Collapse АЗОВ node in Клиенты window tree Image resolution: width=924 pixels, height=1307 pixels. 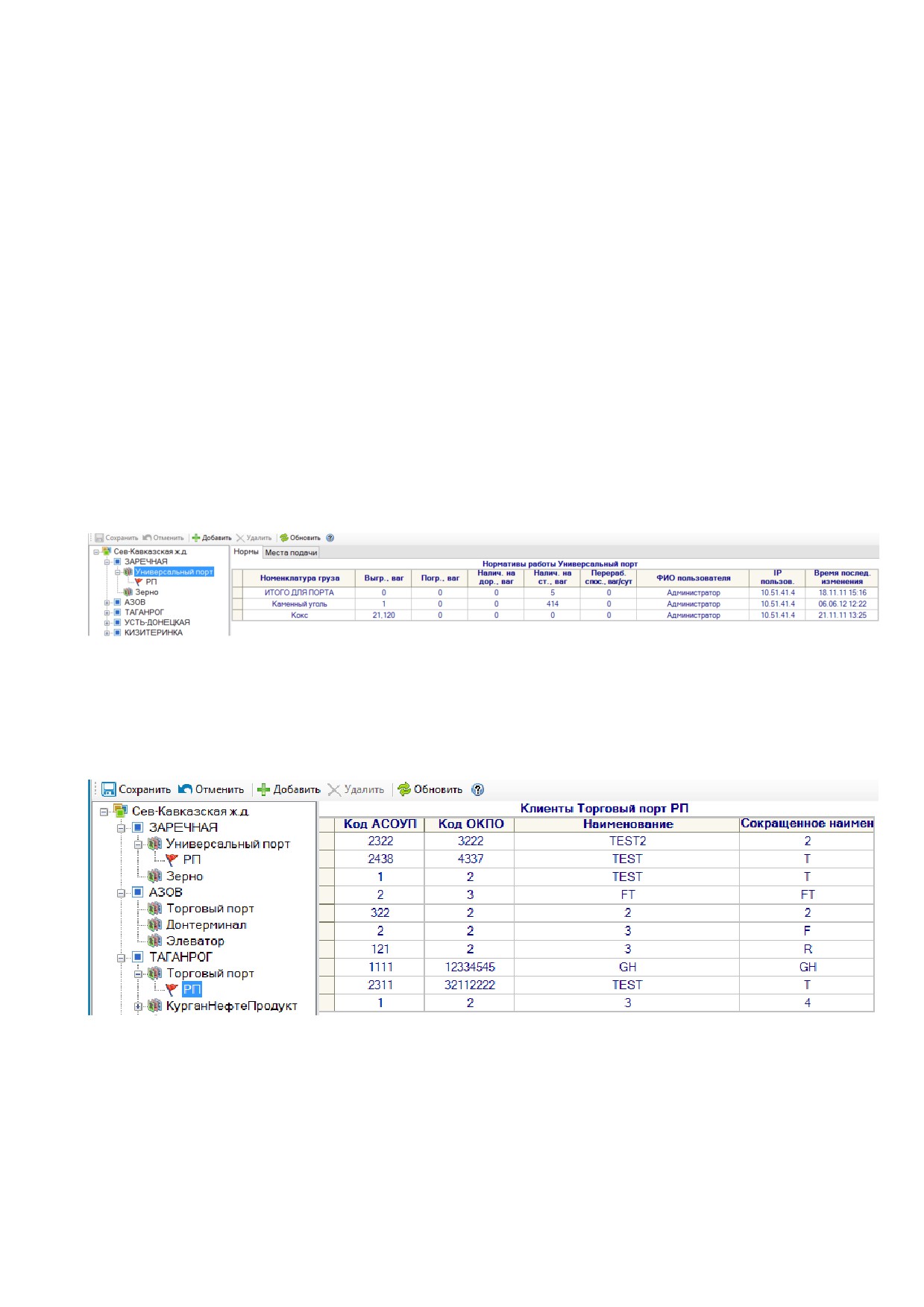click(121, 893)
